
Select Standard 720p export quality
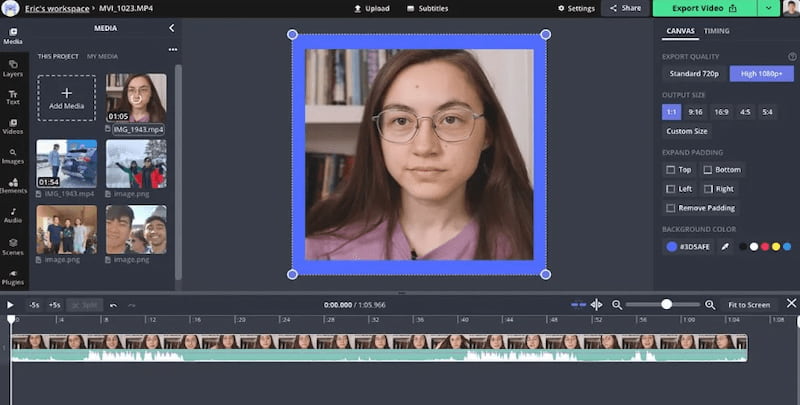click(x=694, y=74)
